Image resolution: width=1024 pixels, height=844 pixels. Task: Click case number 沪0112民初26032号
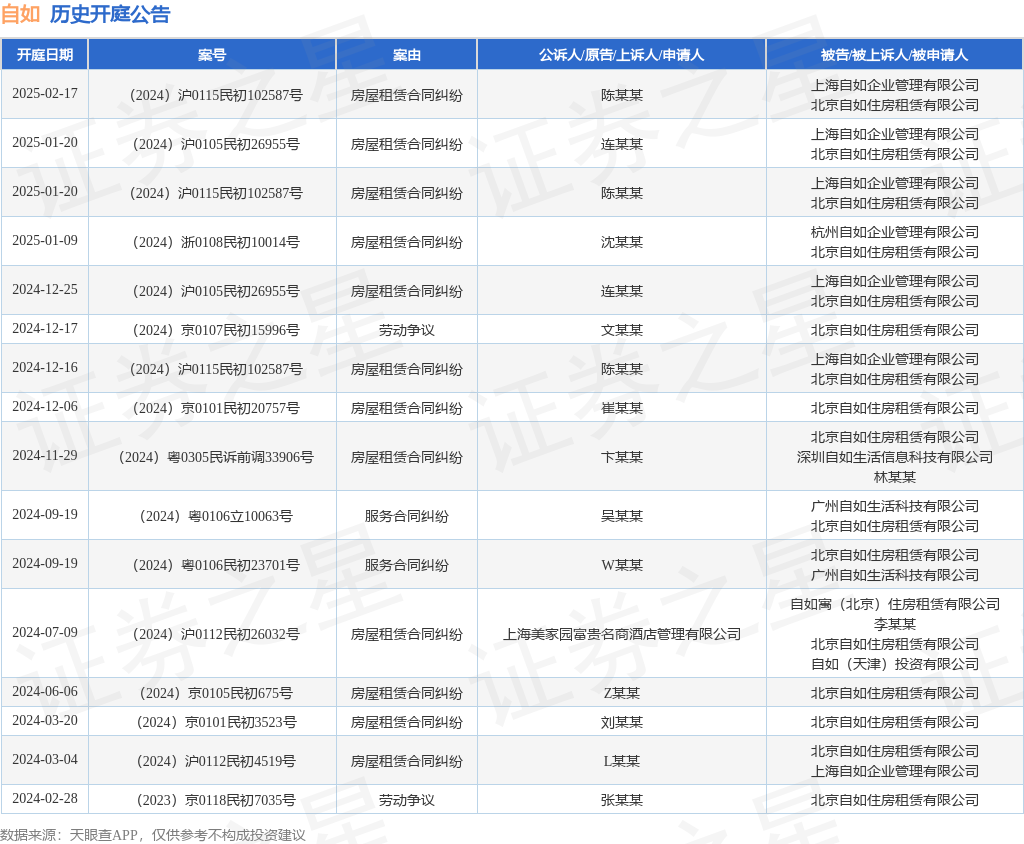[x=216, y=634]
